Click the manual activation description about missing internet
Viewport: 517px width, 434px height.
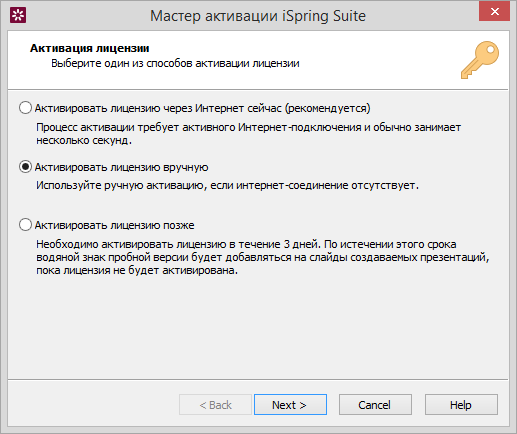227,185
